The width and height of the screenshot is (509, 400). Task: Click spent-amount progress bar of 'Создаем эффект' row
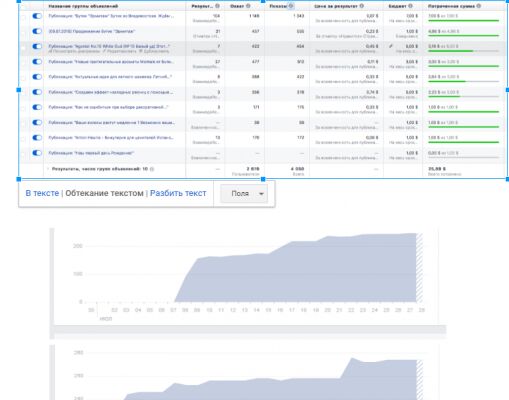(463, 97)
